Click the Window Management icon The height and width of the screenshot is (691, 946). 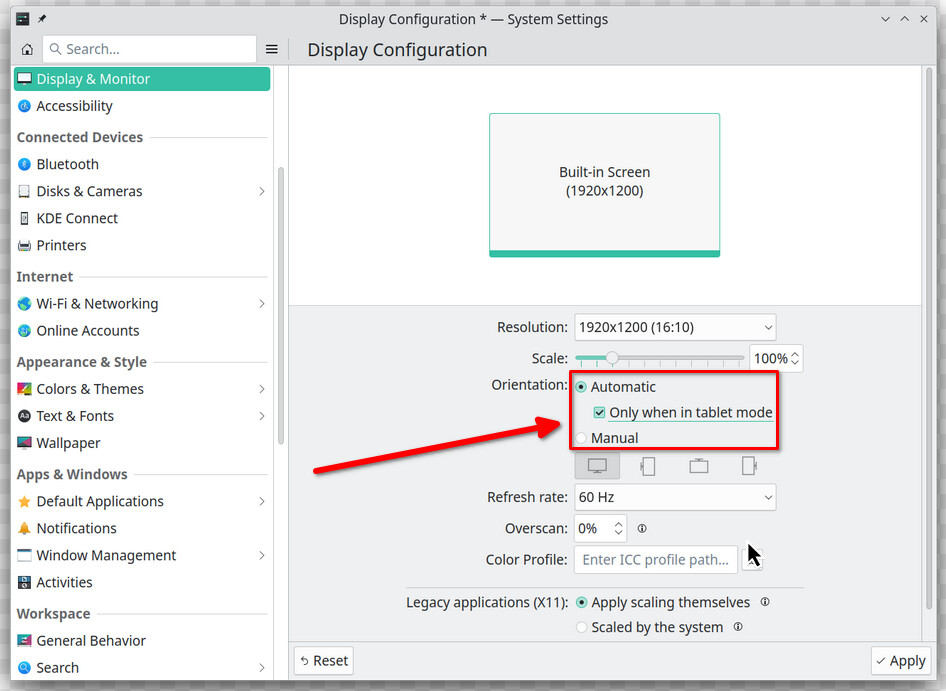24,555
